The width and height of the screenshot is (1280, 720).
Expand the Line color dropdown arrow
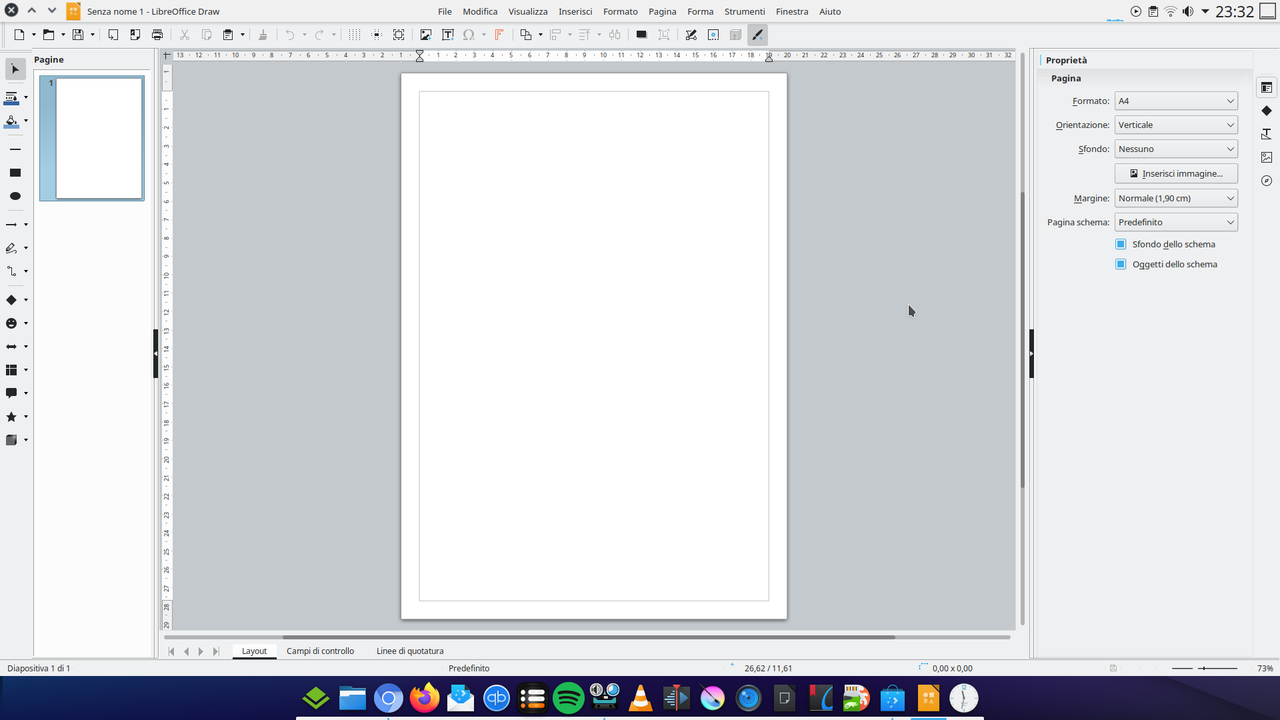25,98
